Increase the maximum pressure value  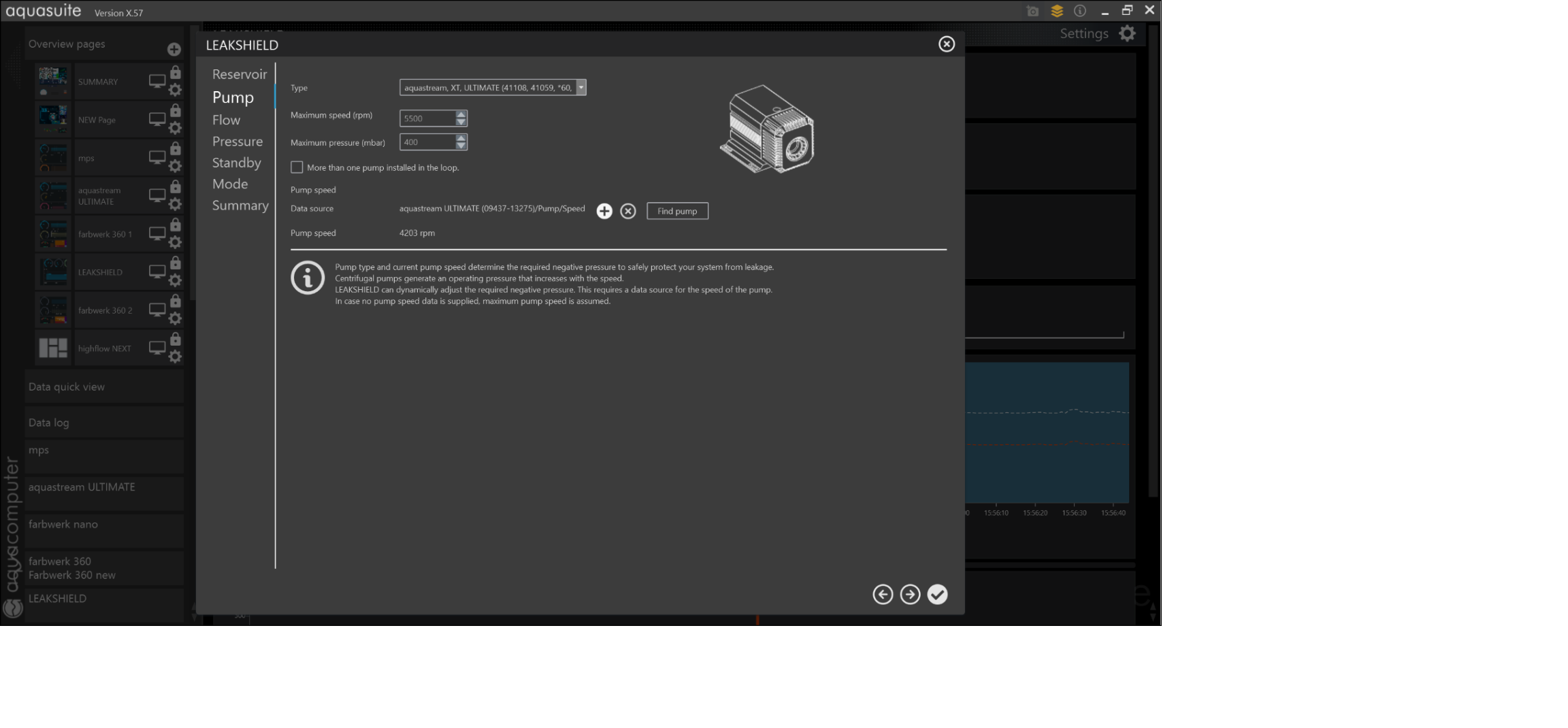461,138
